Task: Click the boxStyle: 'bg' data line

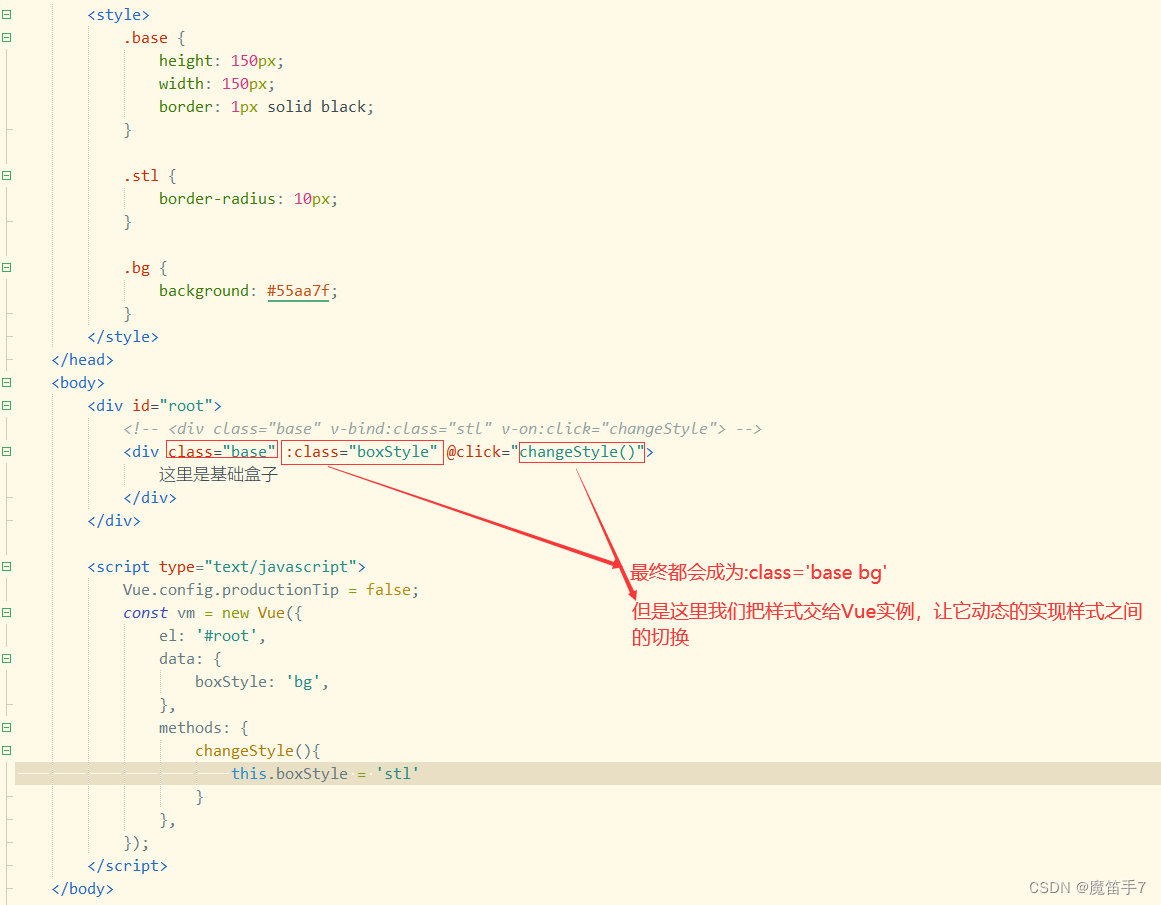Action: point(261,681)
